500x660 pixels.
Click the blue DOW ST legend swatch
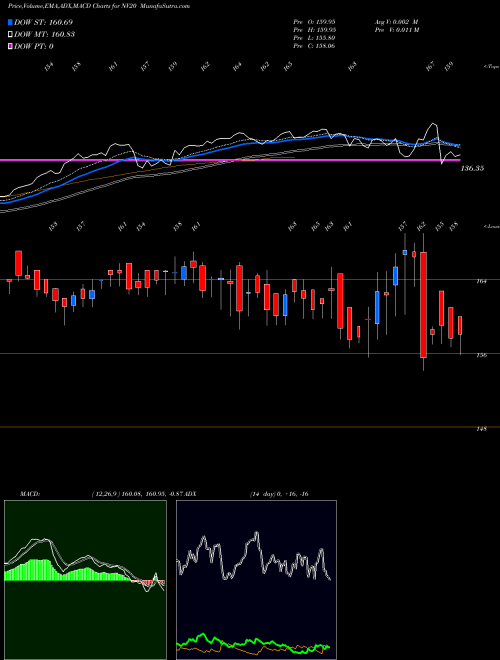click(10, 22)
